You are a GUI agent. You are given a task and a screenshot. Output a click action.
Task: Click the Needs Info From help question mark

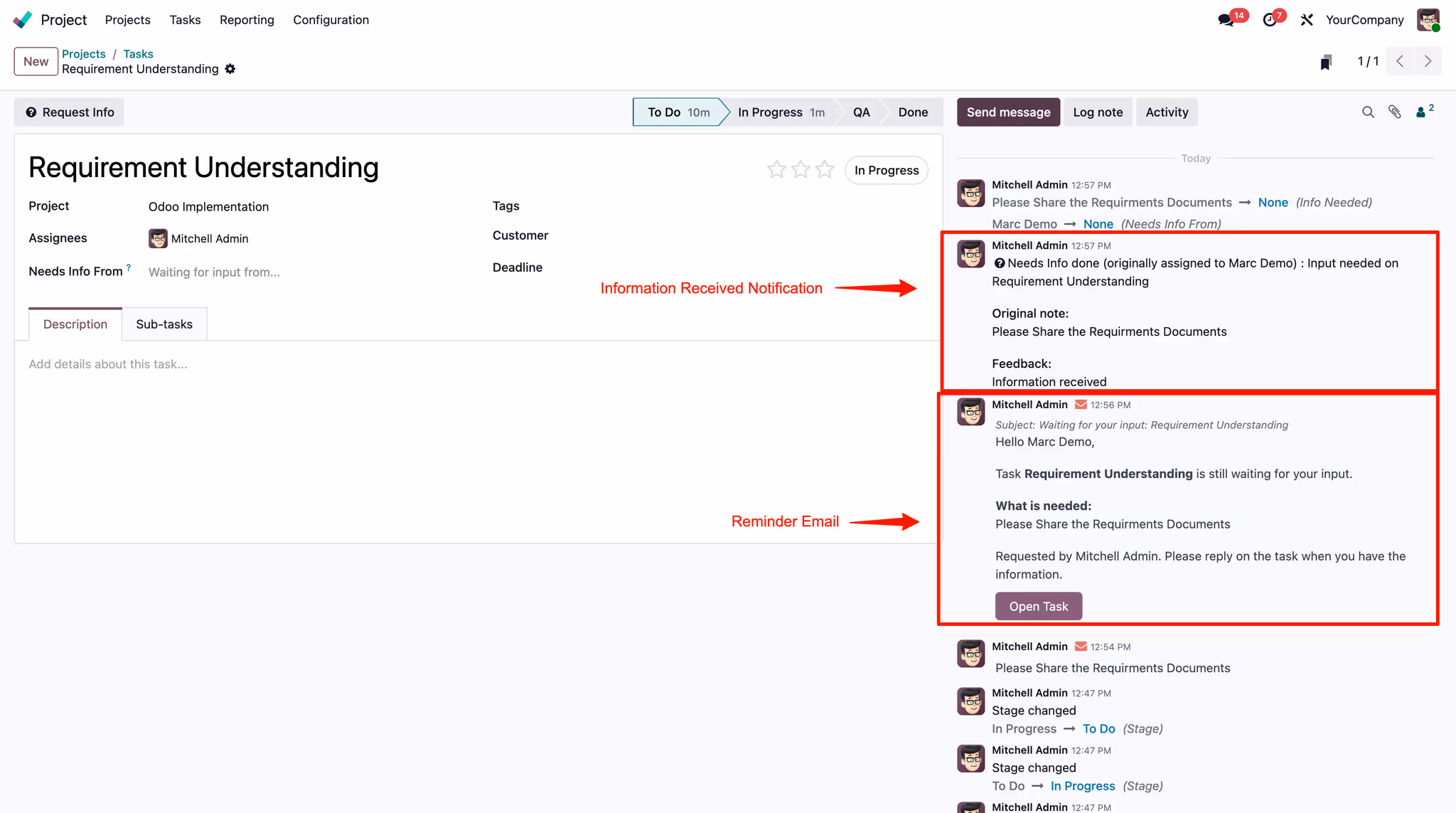pyautogui.click(x=129, y=267)
